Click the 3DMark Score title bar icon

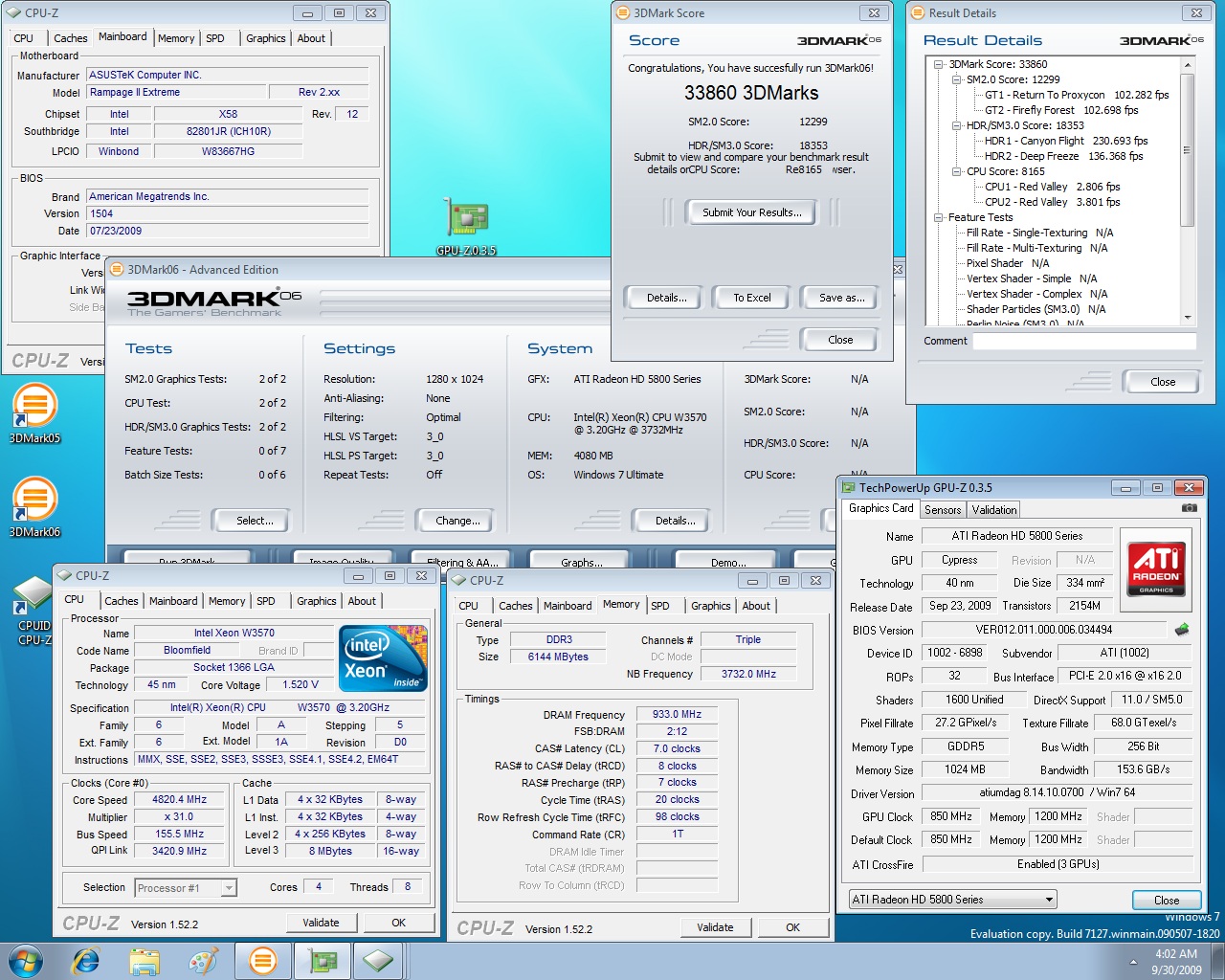coord(622,13)
